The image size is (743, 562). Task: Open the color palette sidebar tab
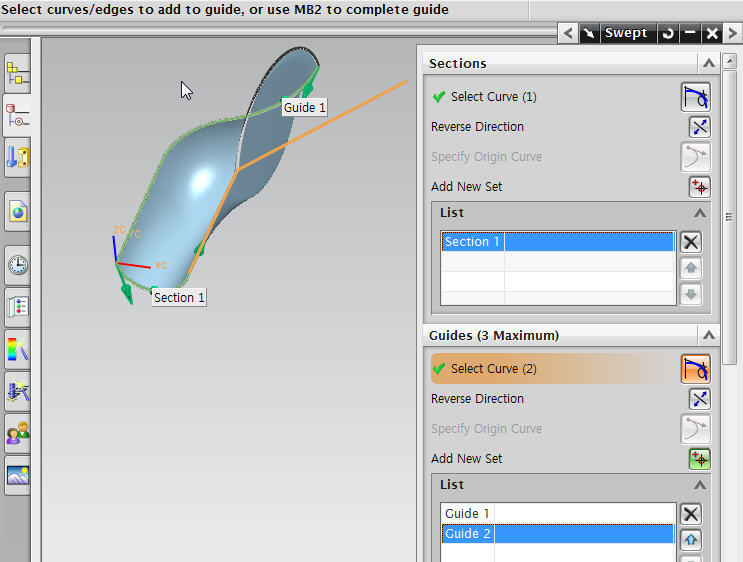point(18,349)
